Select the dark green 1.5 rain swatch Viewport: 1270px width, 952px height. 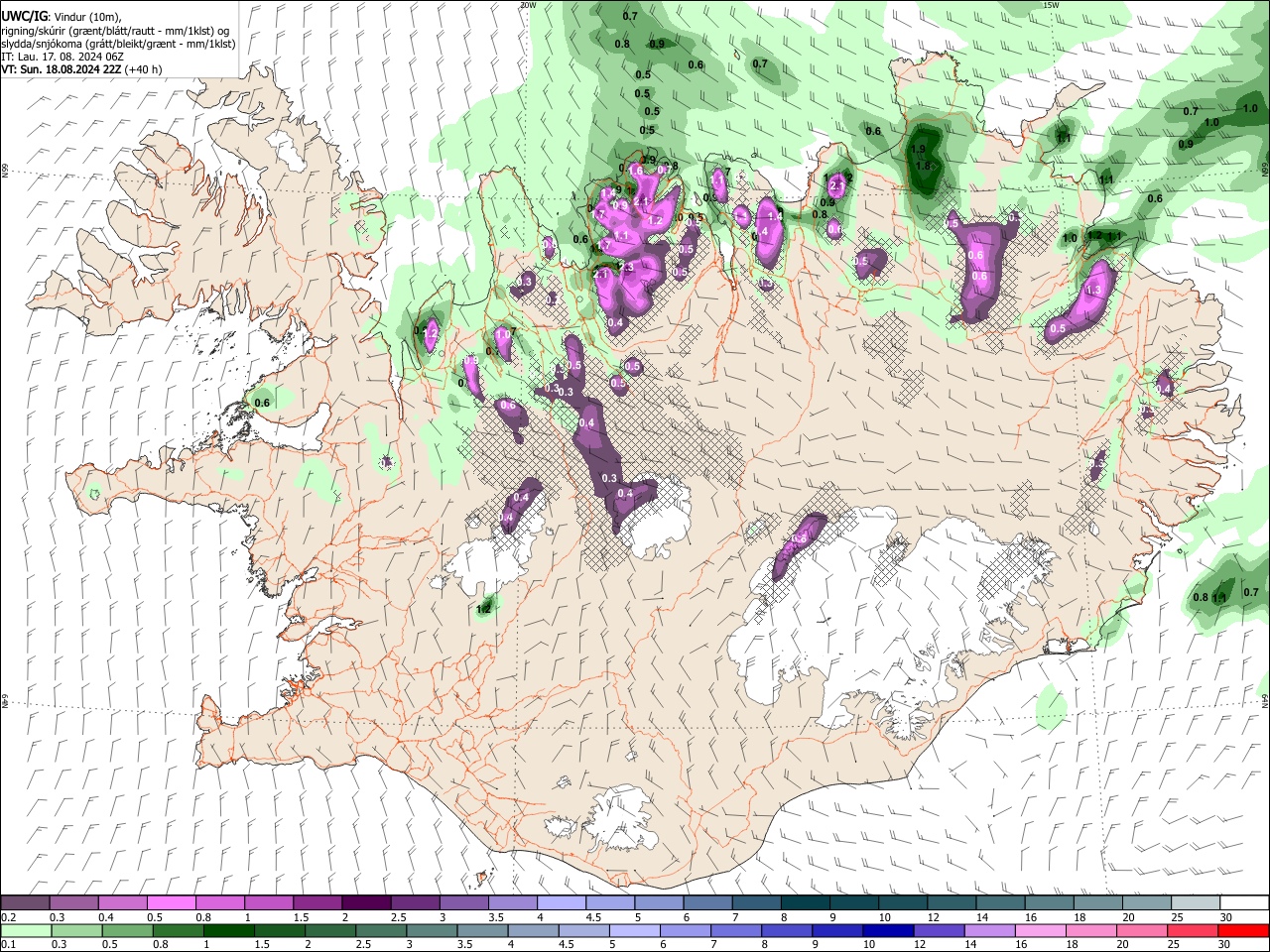tap(279, 931)
